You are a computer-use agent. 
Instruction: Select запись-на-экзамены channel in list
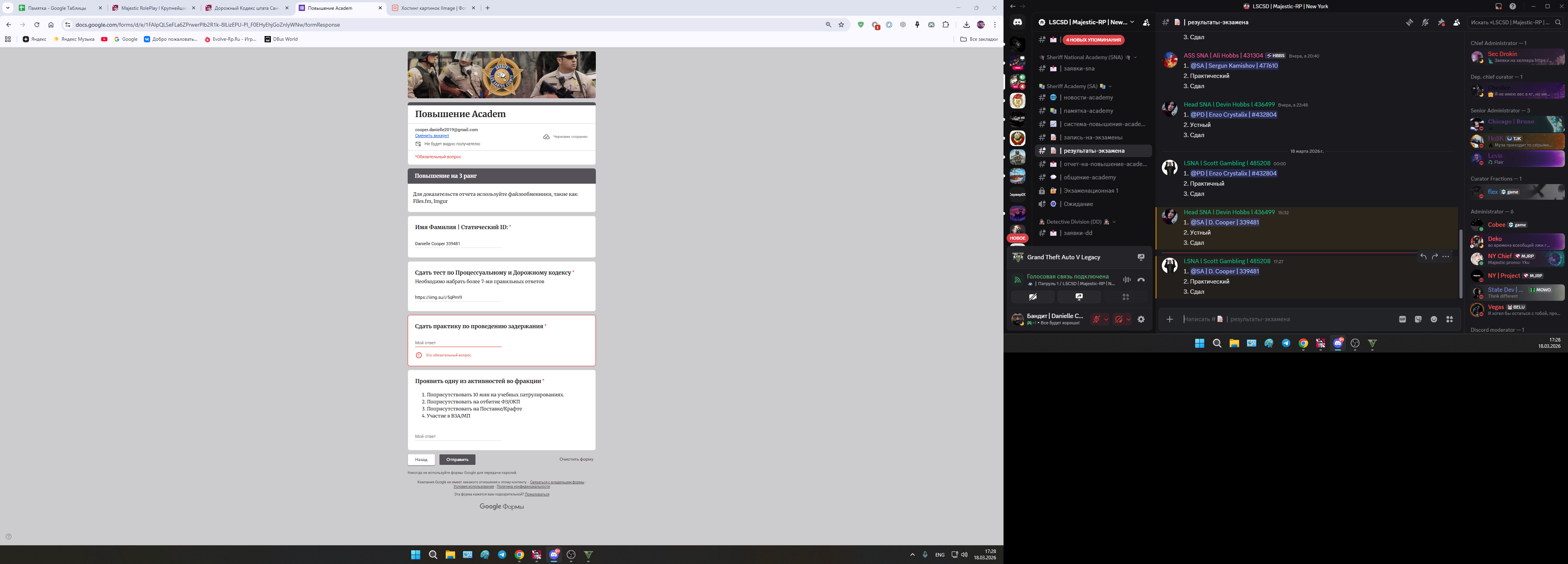(1093, 137)
